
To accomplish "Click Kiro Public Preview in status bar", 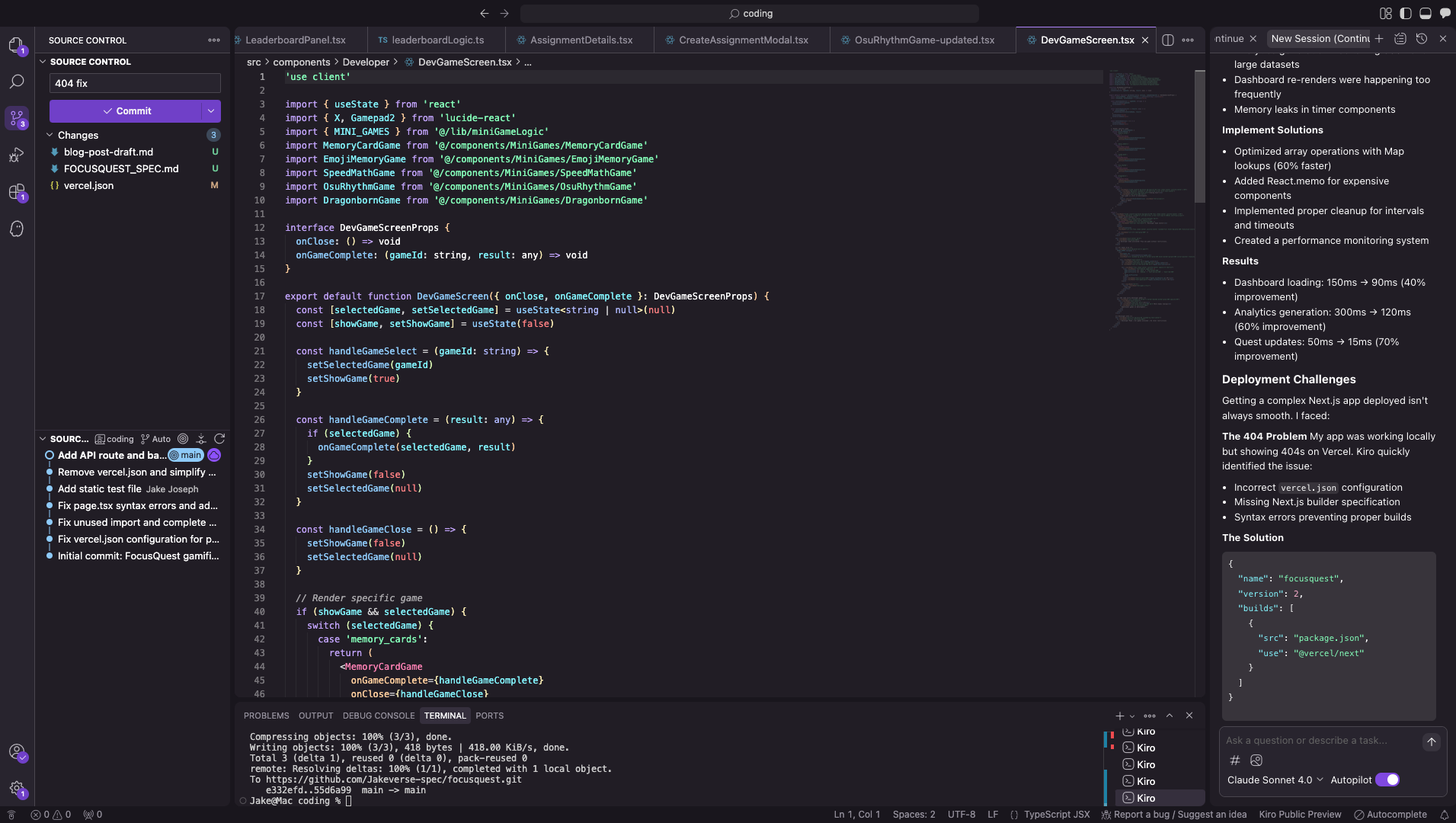I will [1300, 815].
